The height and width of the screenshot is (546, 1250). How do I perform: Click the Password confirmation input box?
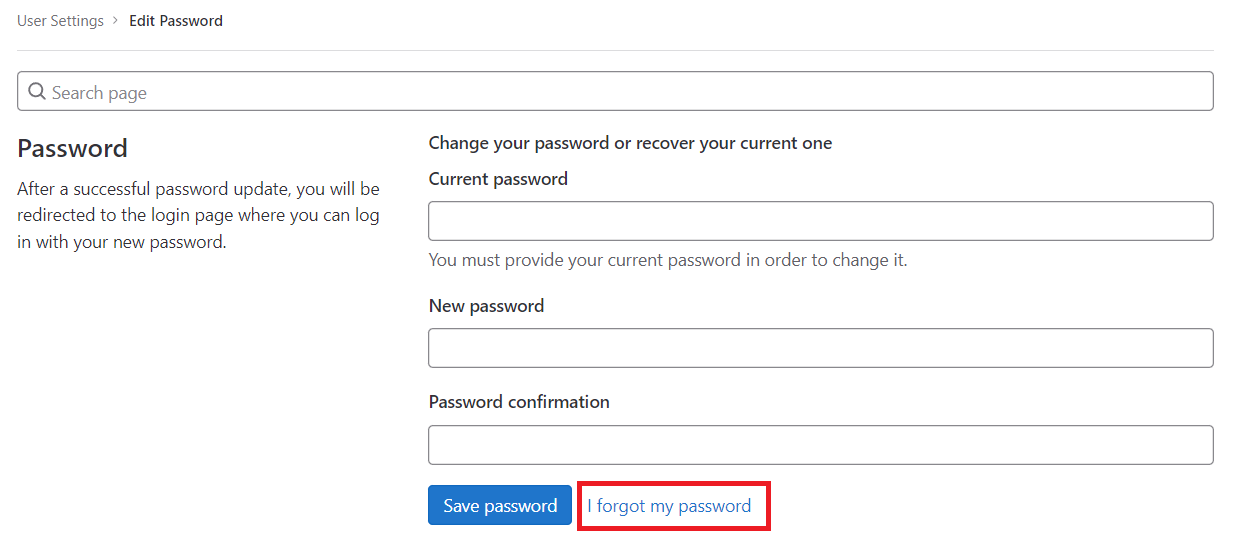coord(821,445)
